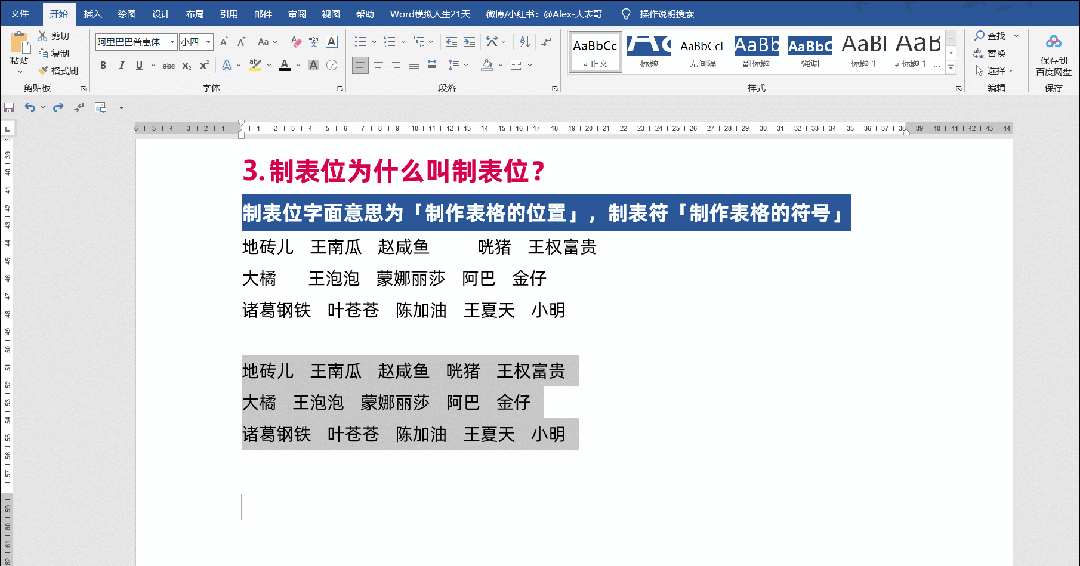Image resolution: width=1080 pixels, height=566 pixels.
Task: Click the Cut scissors icon
Action: point(43,36)
